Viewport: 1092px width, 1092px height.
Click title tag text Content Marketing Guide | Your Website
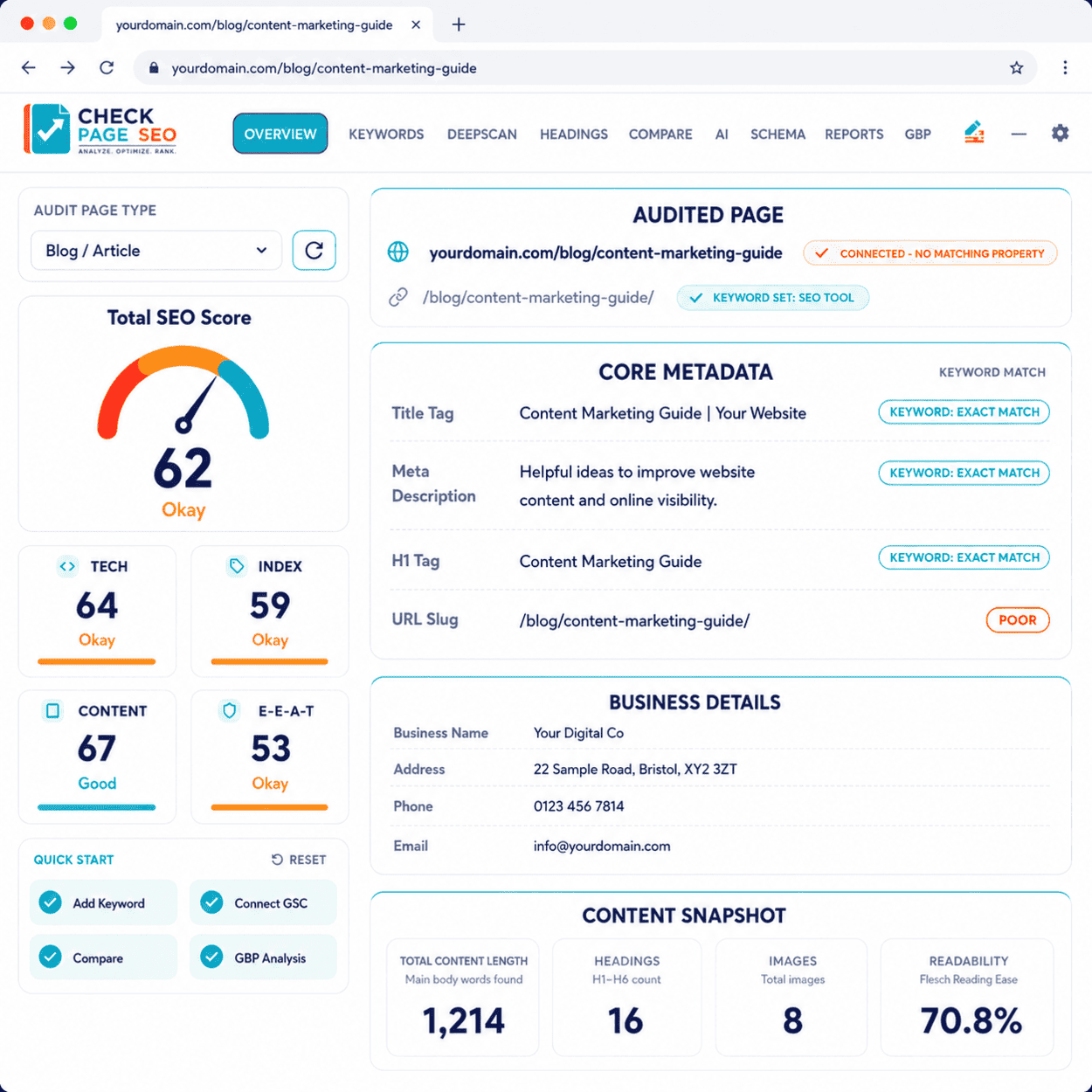[662, 413]
